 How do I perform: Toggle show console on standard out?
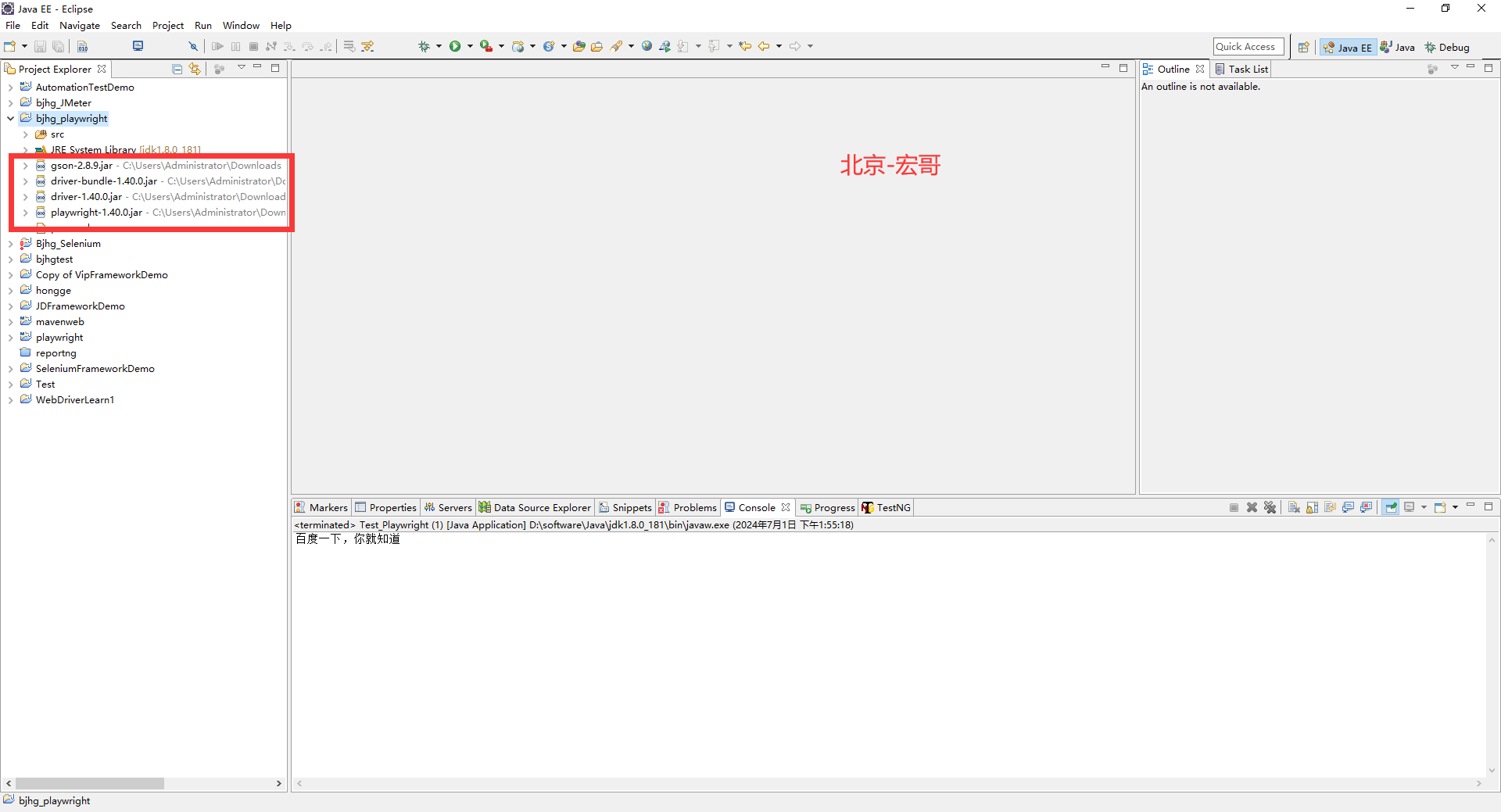(1348, 507)
